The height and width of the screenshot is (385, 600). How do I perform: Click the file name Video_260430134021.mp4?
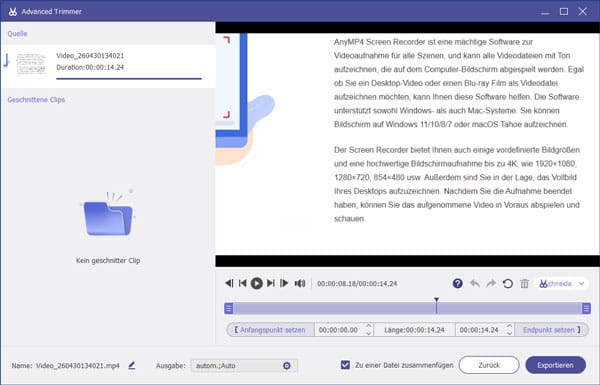pos(78,366)
